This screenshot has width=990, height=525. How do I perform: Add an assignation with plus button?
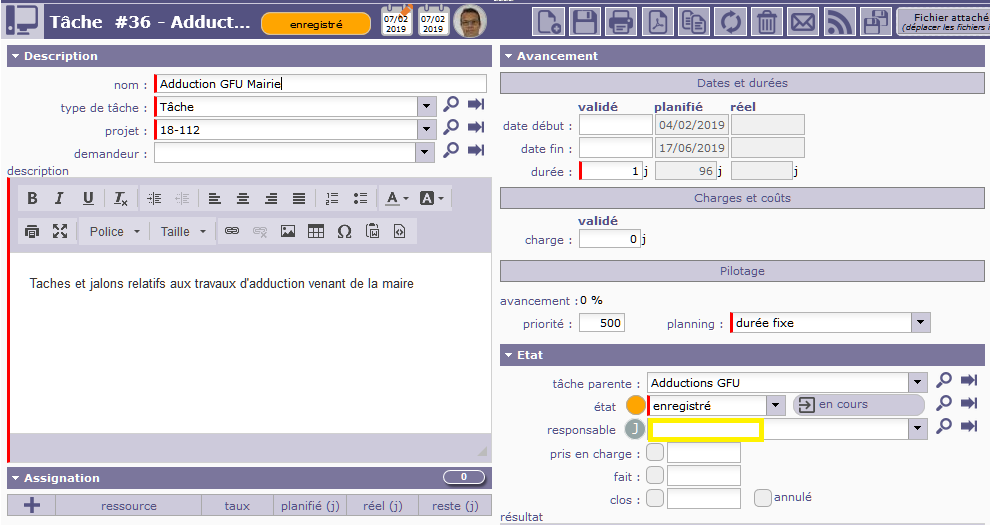(32, 505)
